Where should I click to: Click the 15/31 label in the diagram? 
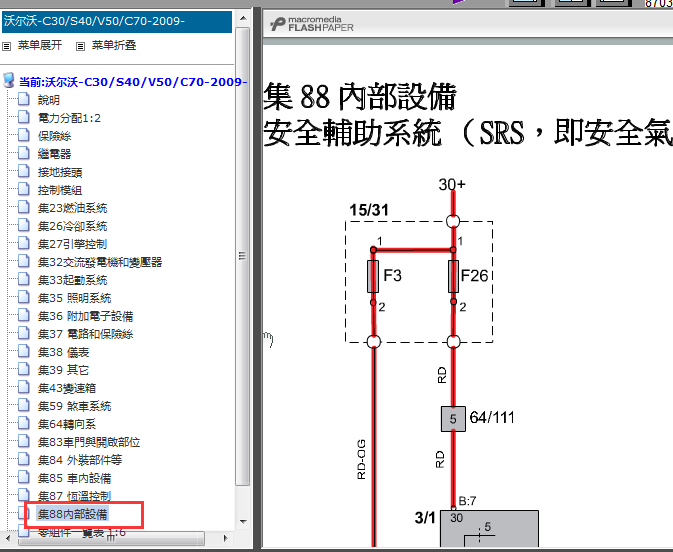[369, 210]
